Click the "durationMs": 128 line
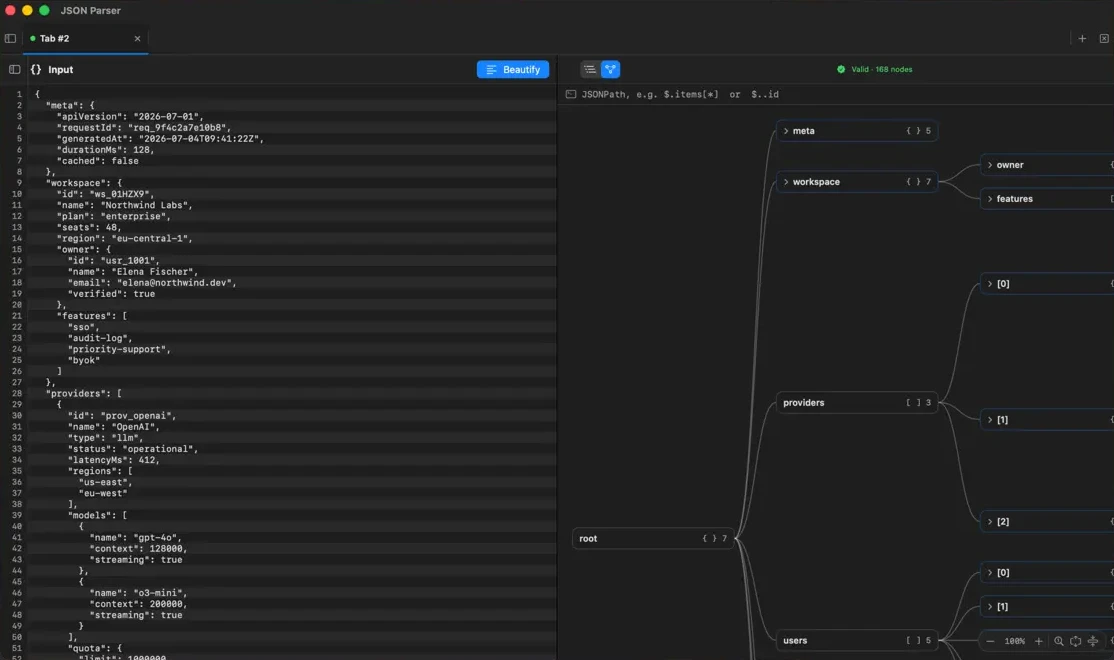The width and height of the screenshot is (1114, 660). pyautogui.click(x=106, y=150)
